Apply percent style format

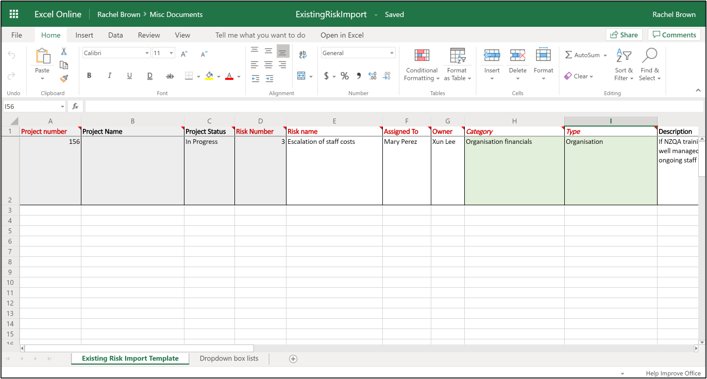pos(344,76)
